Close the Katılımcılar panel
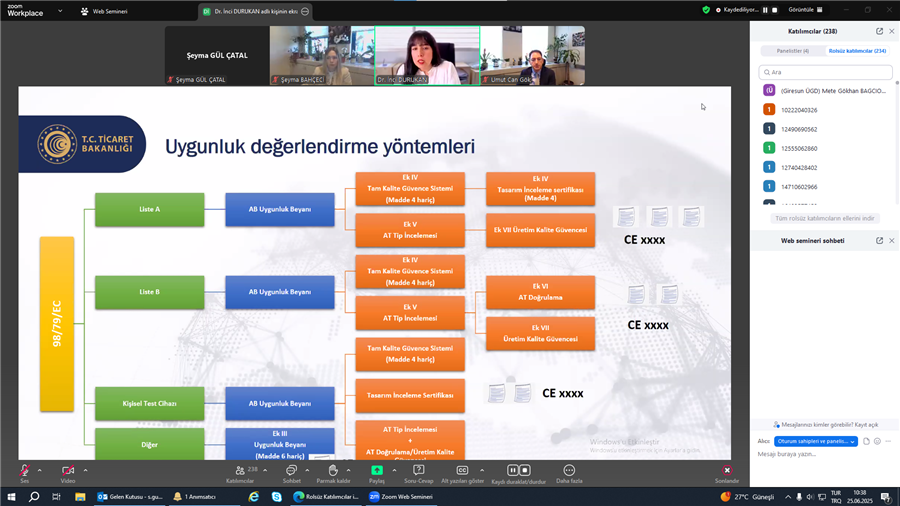Image resolution: width=900 pixels, height=506 pixels. (891, 32)
